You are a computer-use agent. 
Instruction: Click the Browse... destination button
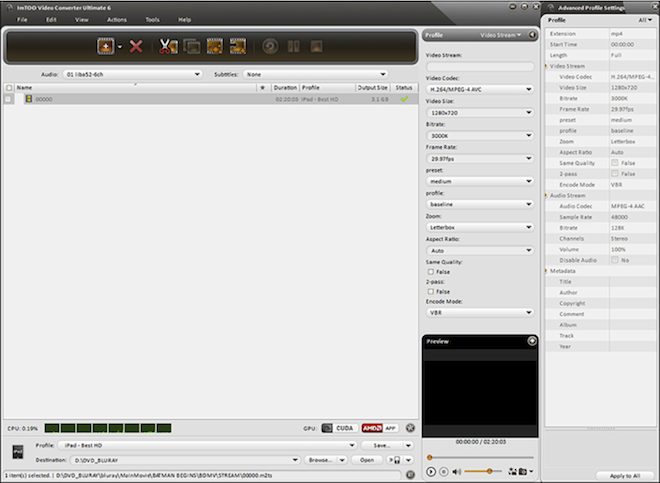pyautogui.click(x=321, y=460)
